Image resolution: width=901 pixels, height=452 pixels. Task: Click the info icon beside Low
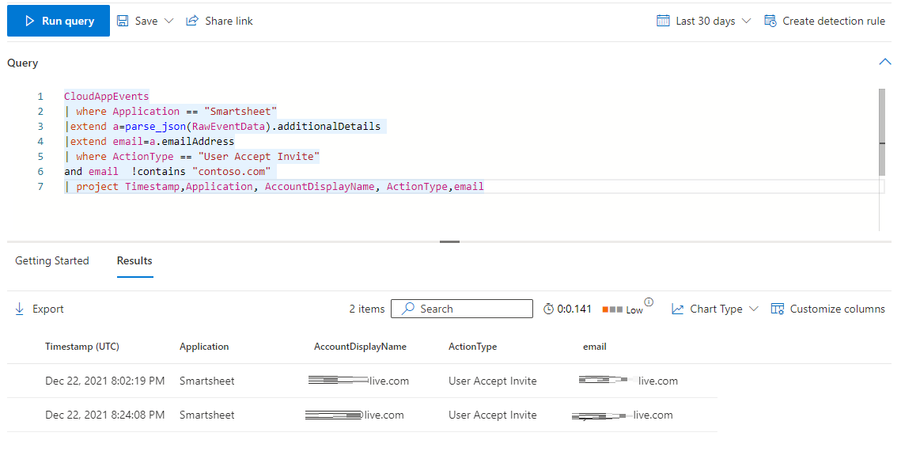(649, 302)
